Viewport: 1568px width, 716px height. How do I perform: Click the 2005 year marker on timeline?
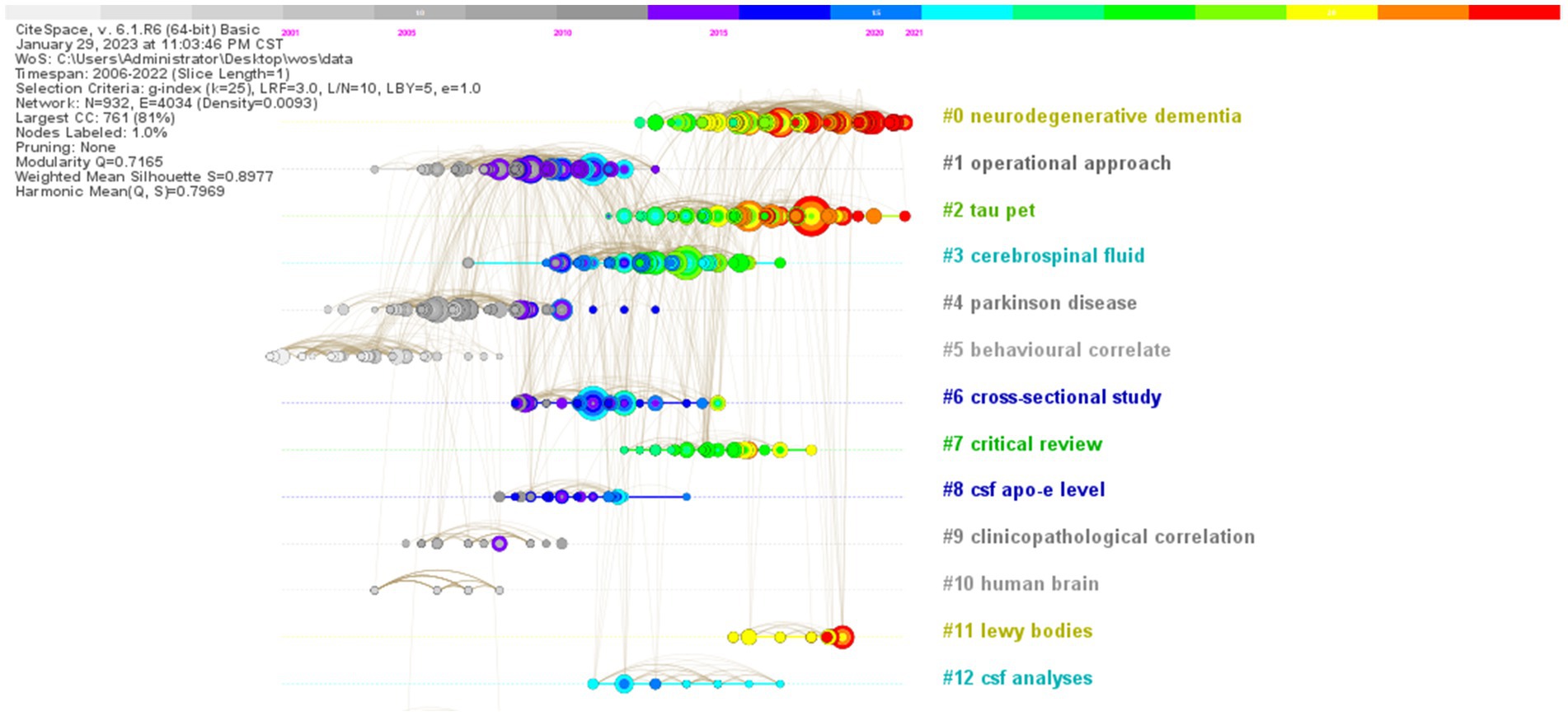click(406, 33)
